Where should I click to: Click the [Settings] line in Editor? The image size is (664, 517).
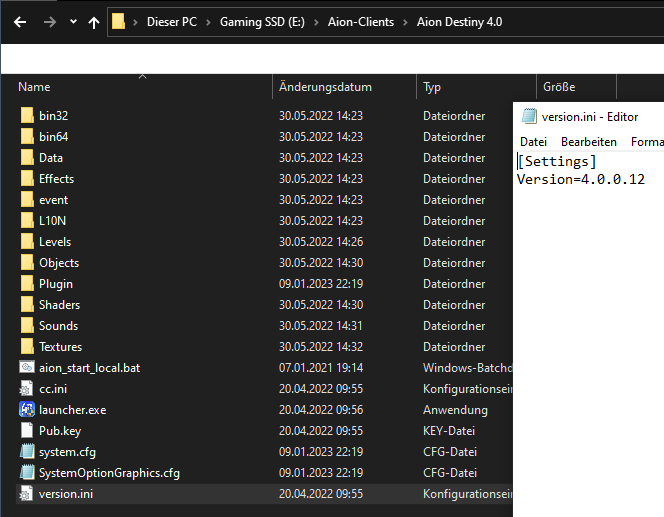(x=557, y=162)
